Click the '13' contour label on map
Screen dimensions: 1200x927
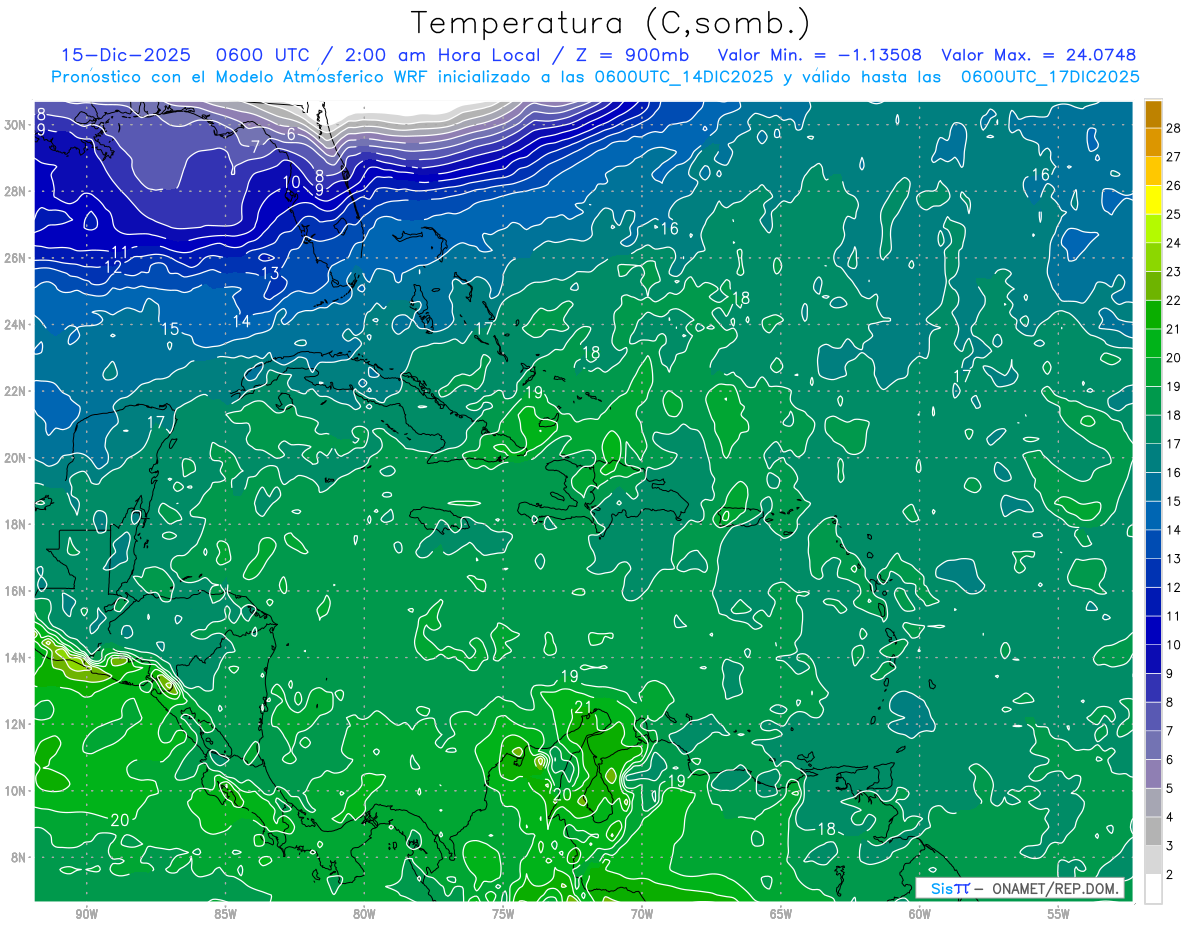point(270,273)
